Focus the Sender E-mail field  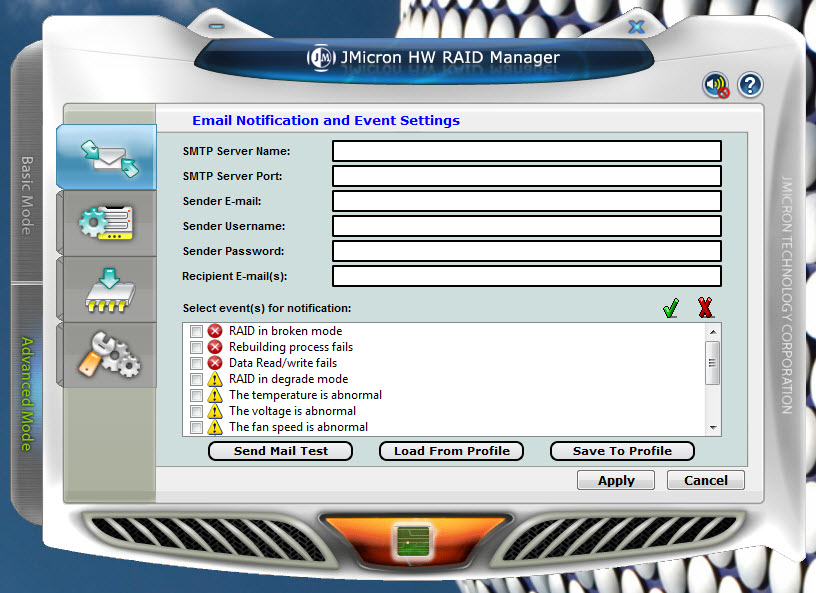point(527,201)
